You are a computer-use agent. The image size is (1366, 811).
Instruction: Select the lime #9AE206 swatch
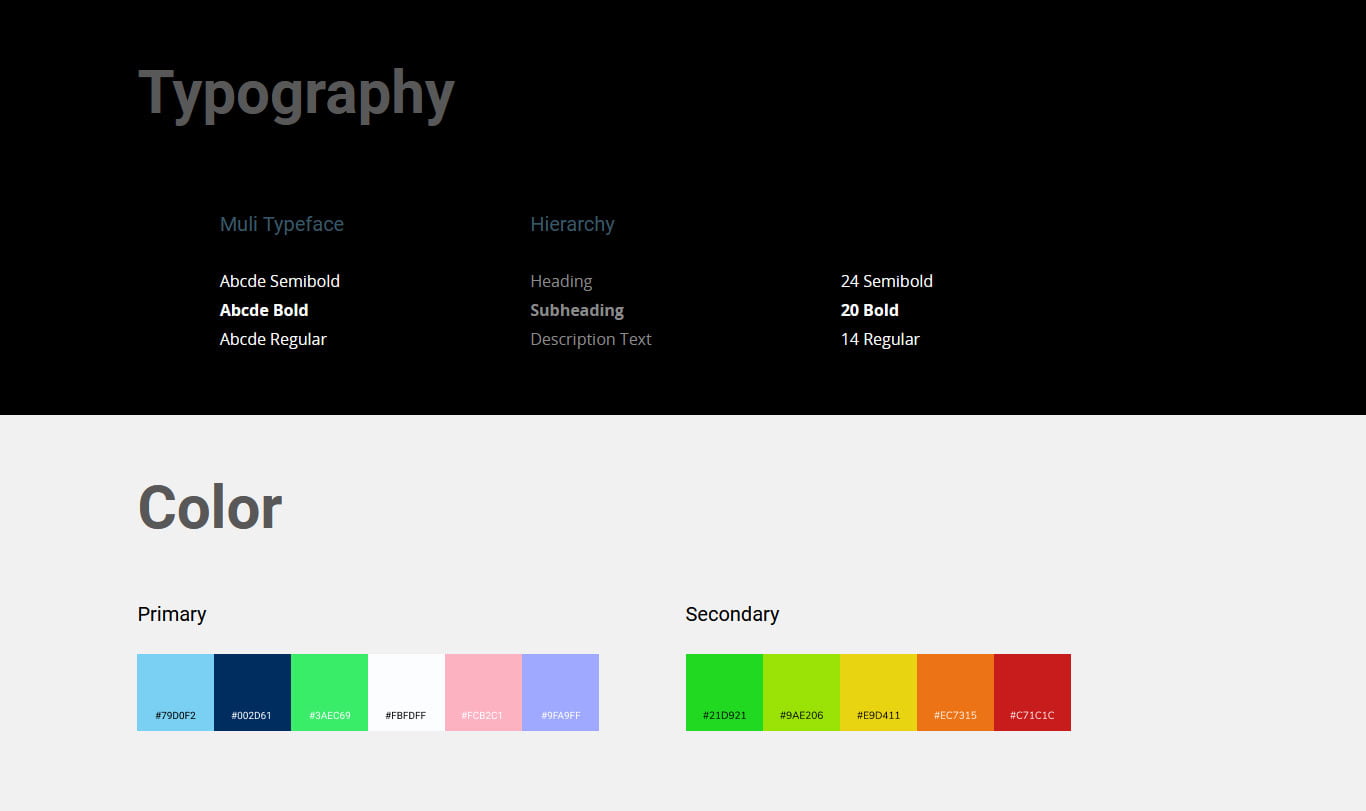[801, 692]
